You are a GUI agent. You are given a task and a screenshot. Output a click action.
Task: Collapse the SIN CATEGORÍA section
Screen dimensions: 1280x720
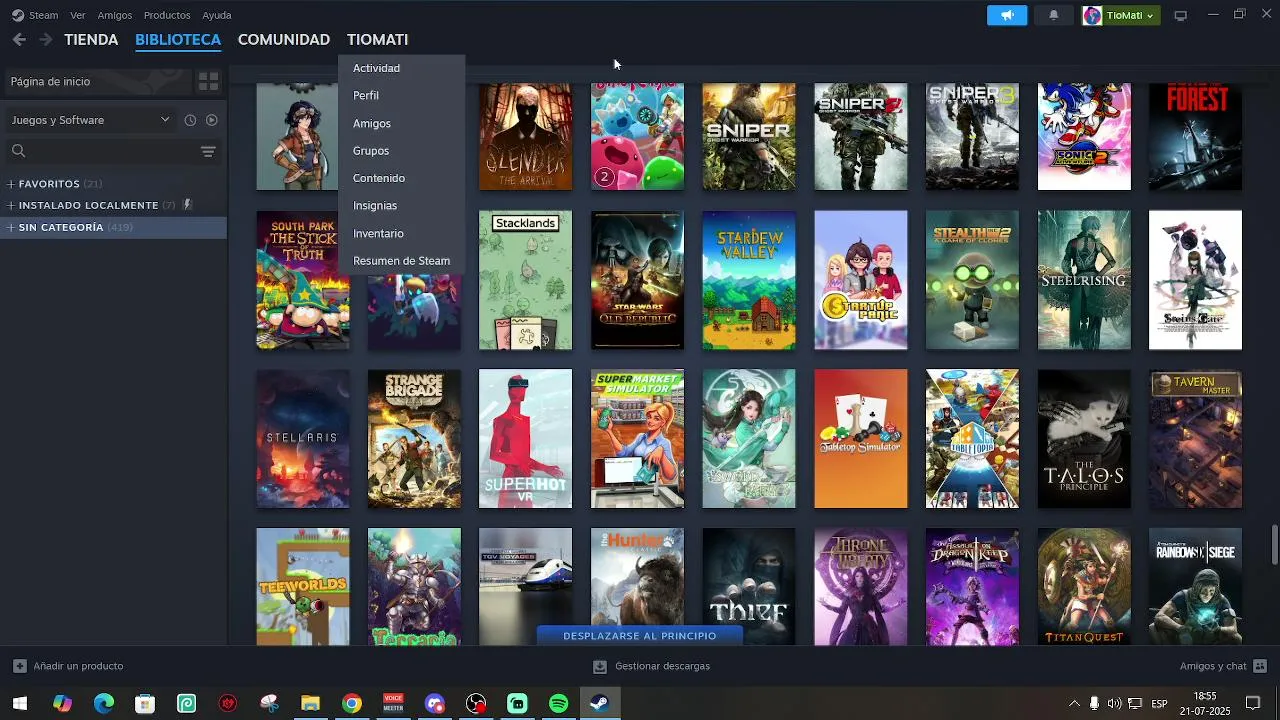pyautogui.click(x=11, y=227)
